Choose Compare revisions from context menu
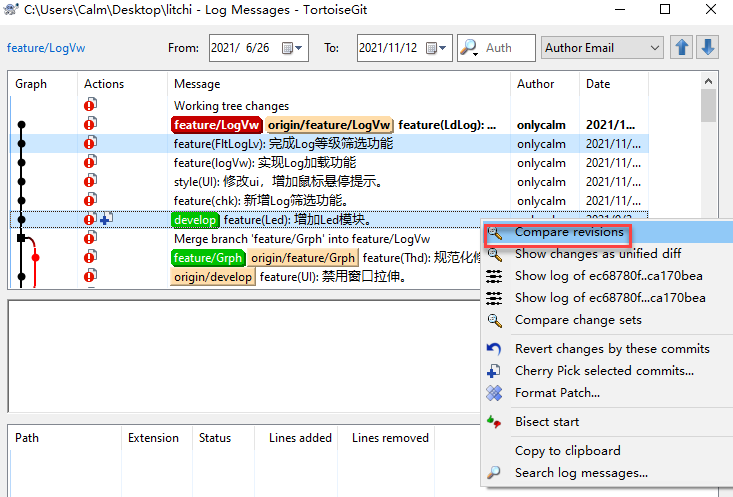733x497 pixels. coord(607,232)
